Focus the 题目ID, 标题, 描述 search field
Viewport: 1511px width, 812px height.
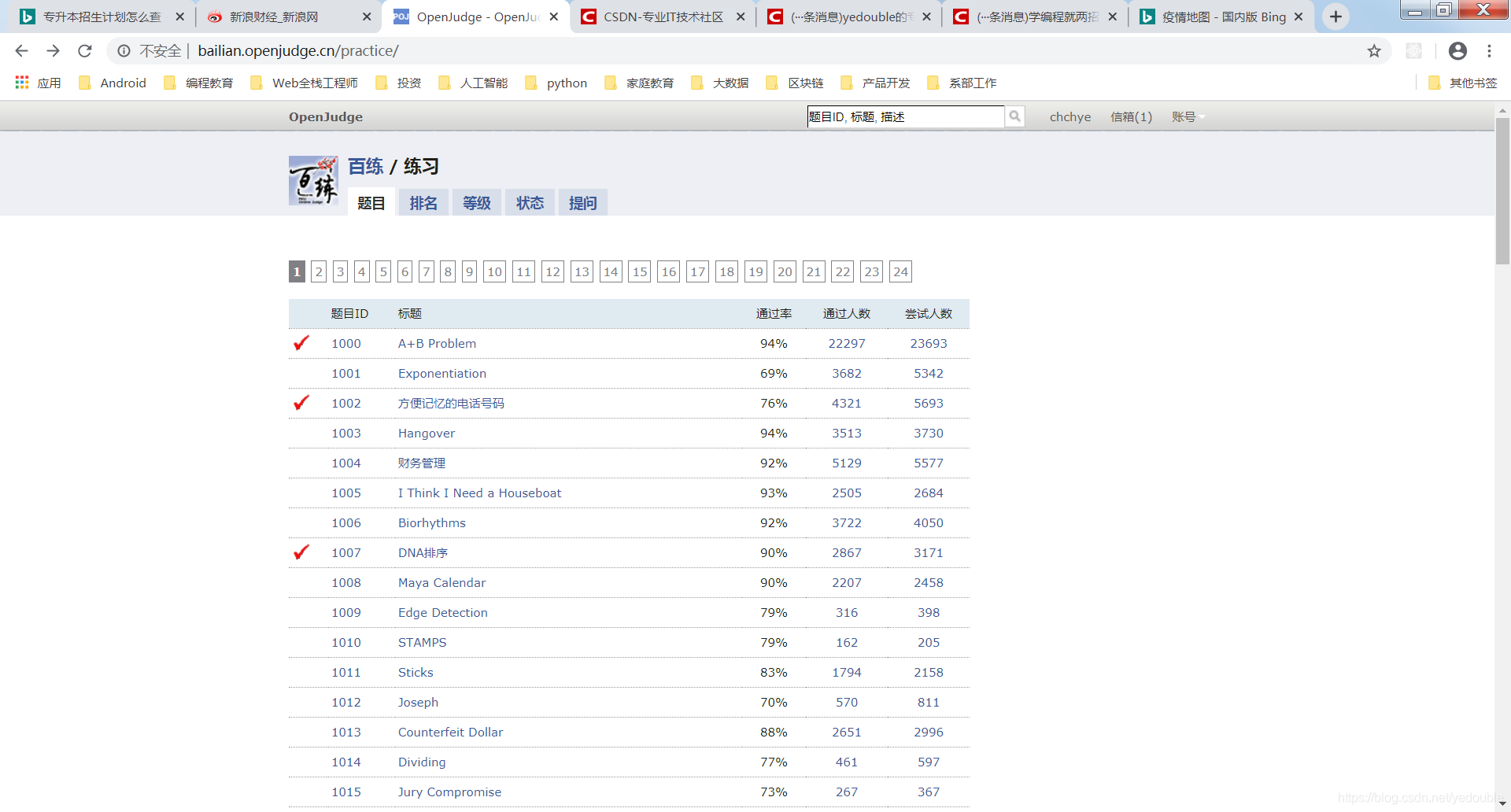[906, 116]
